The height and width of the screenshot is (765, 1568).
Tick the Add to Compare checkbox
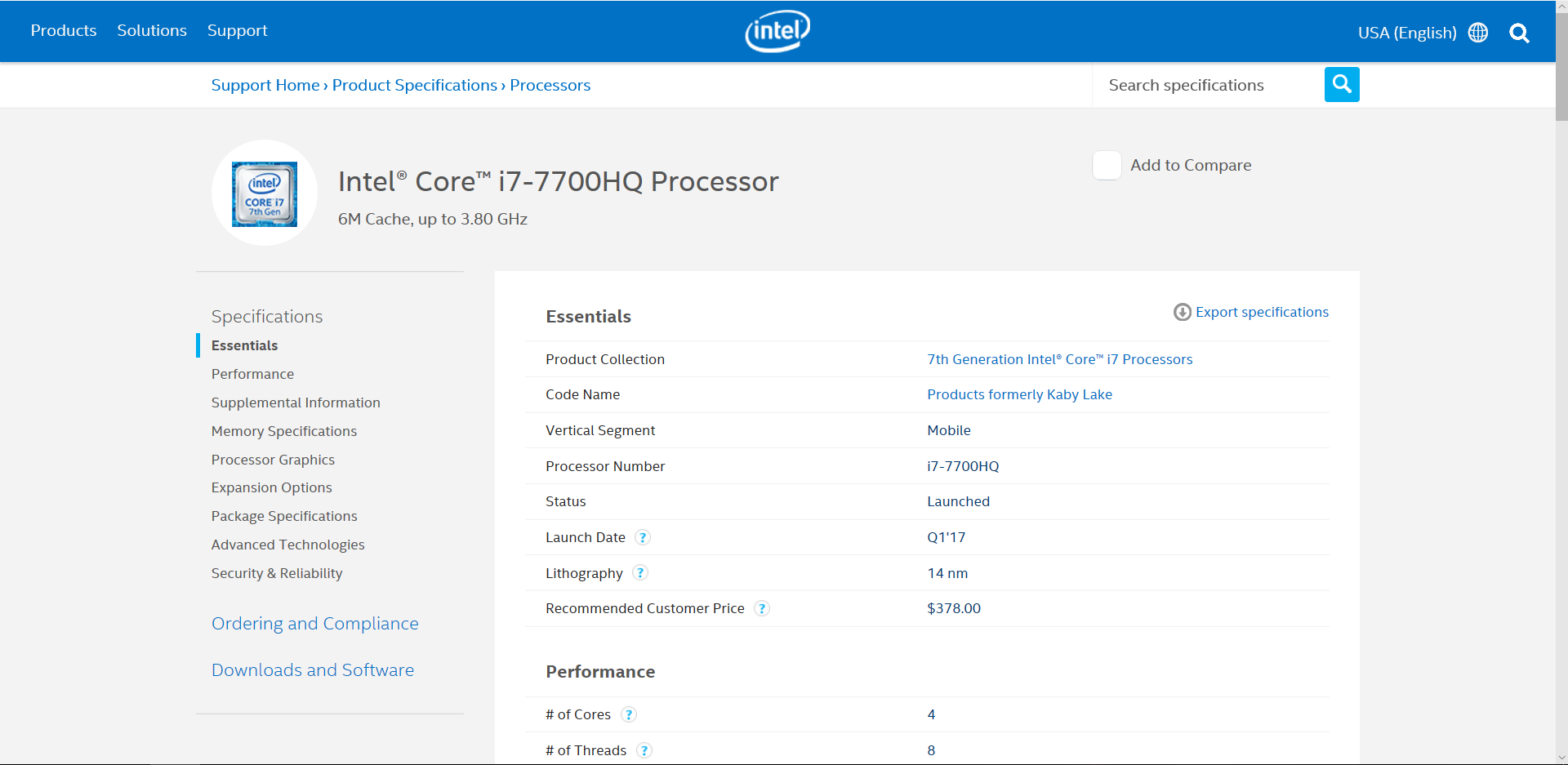click(x=1107, y=166)
